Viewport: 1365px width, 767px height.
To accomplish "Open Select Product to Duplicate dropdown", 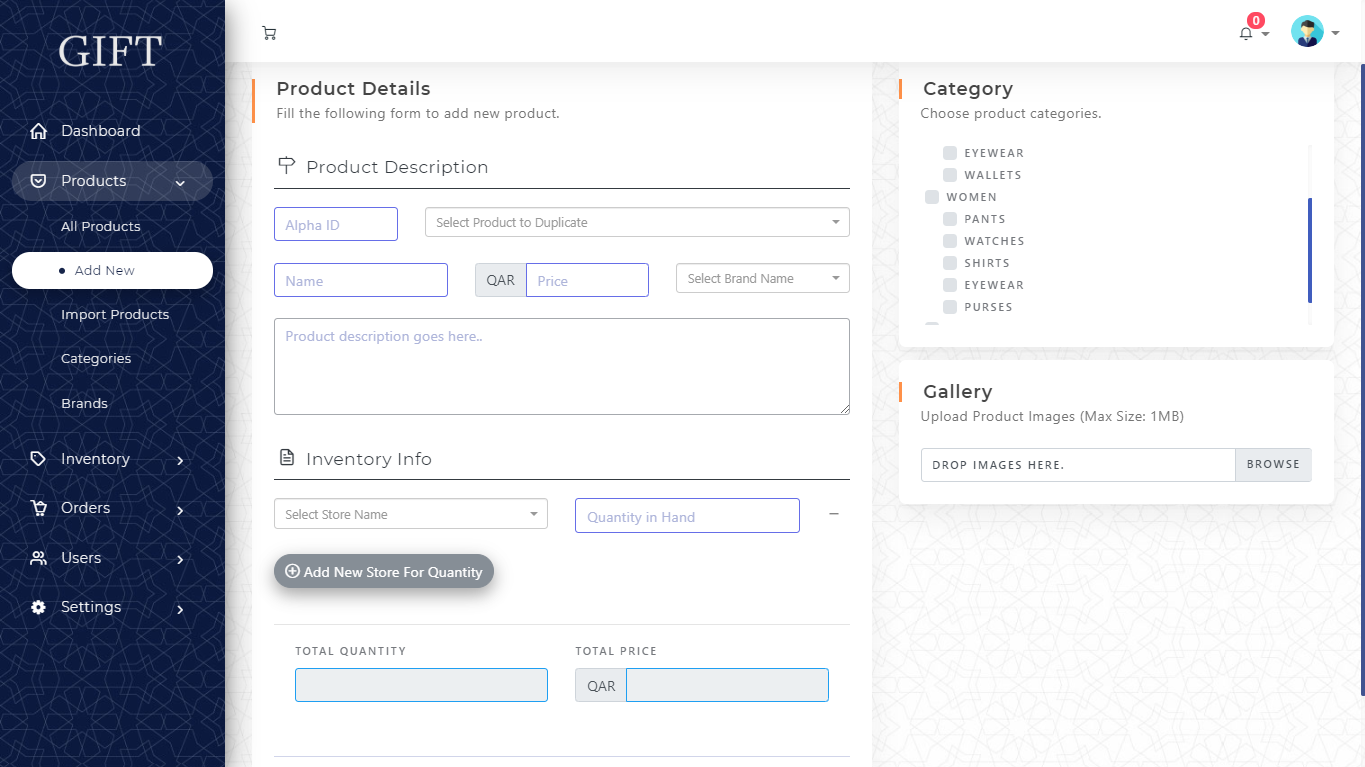I will pos(637,222).
